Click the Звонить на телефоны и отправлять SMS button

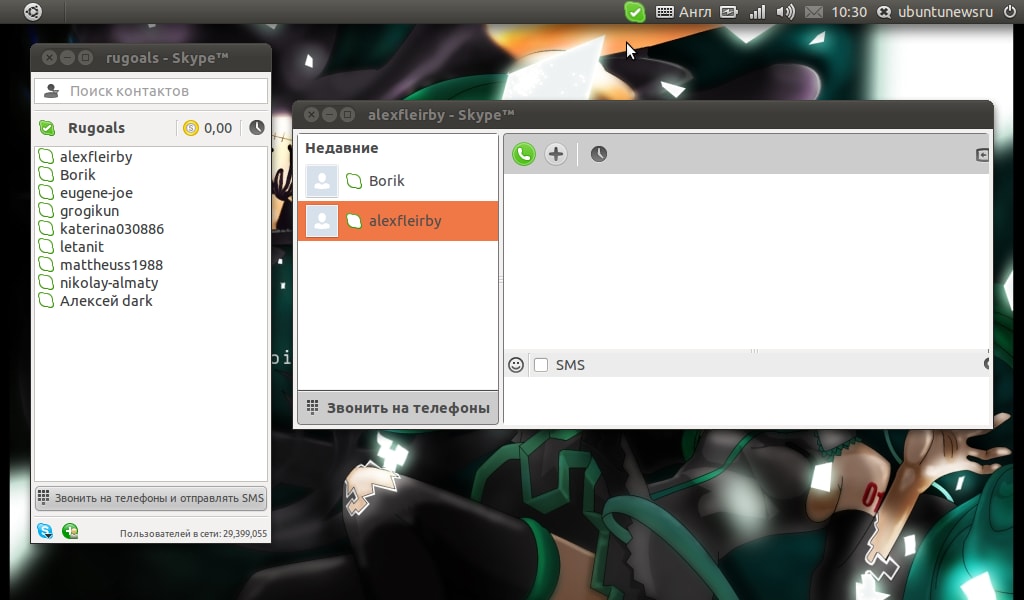pyautogui.click(x=151, y=498)
